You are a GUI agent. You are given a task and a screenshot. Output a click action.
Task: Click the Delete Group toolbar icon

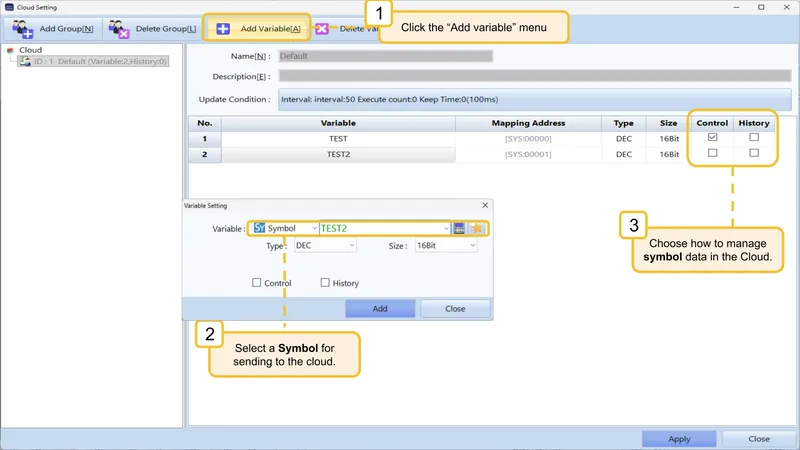point(118,29)
